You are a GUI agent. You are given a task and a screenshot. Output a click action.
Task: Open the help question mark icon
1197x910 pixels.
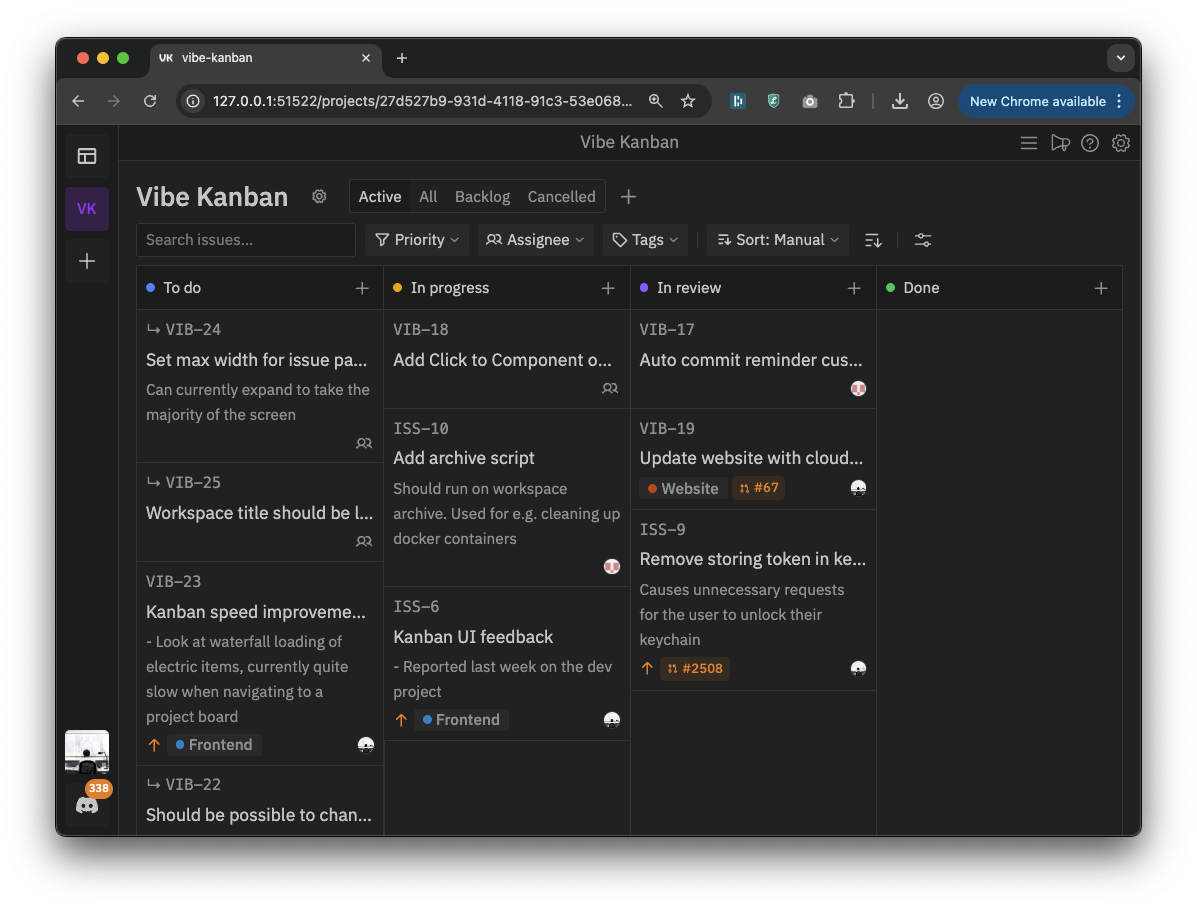(1090, 142)
